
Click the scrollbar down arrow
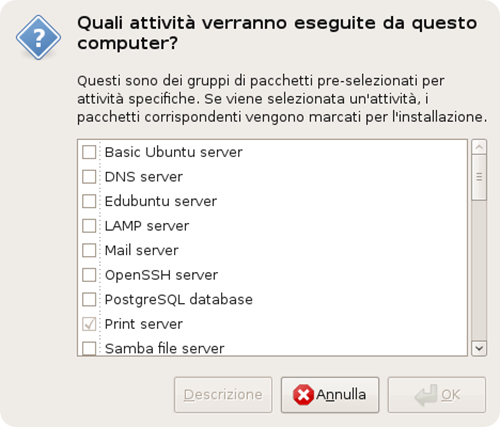coord(479,349)
